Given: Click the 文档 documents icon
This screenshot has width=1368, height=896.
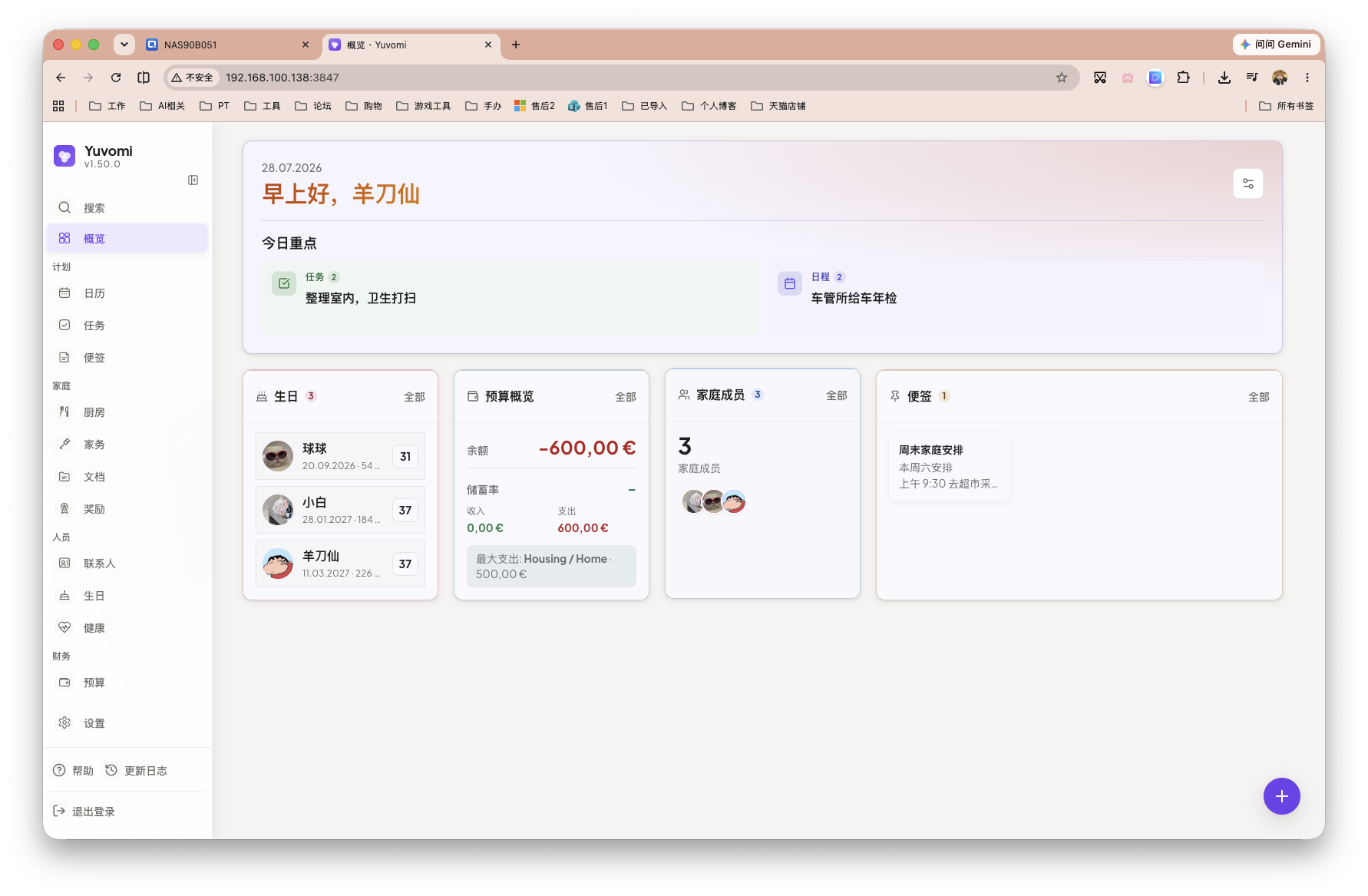Looking at the screenshot, I should point(64,476).
